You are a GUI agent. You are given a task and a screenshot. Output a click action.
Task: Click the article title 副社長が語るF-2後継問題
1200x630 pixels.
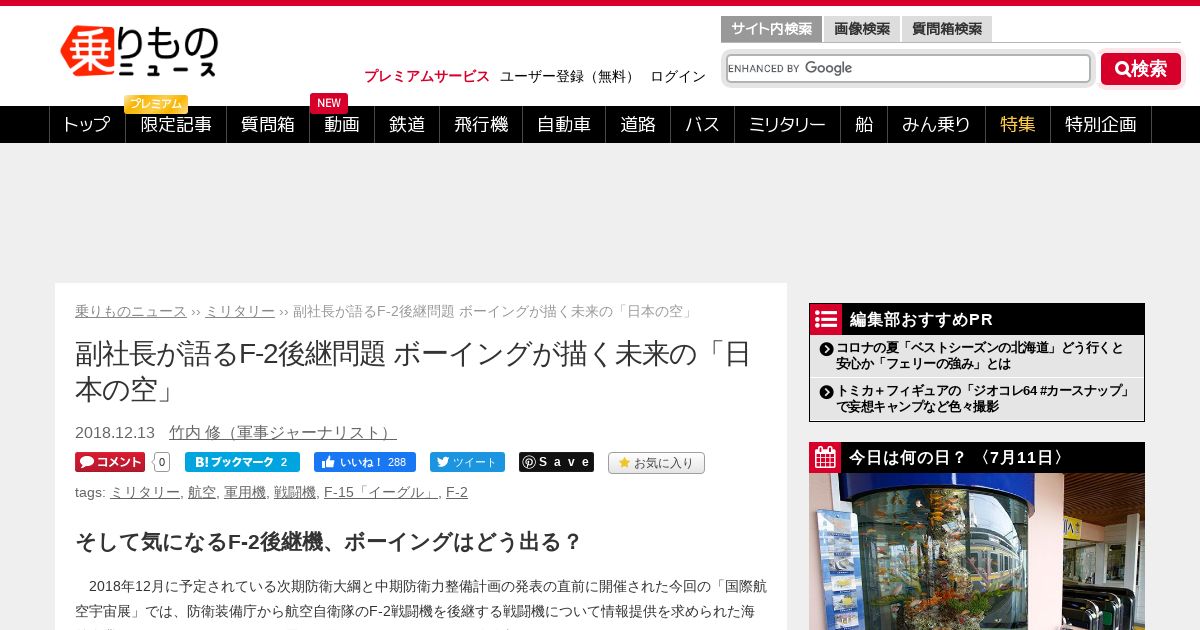pyautogui.click(x=413, y=371)
